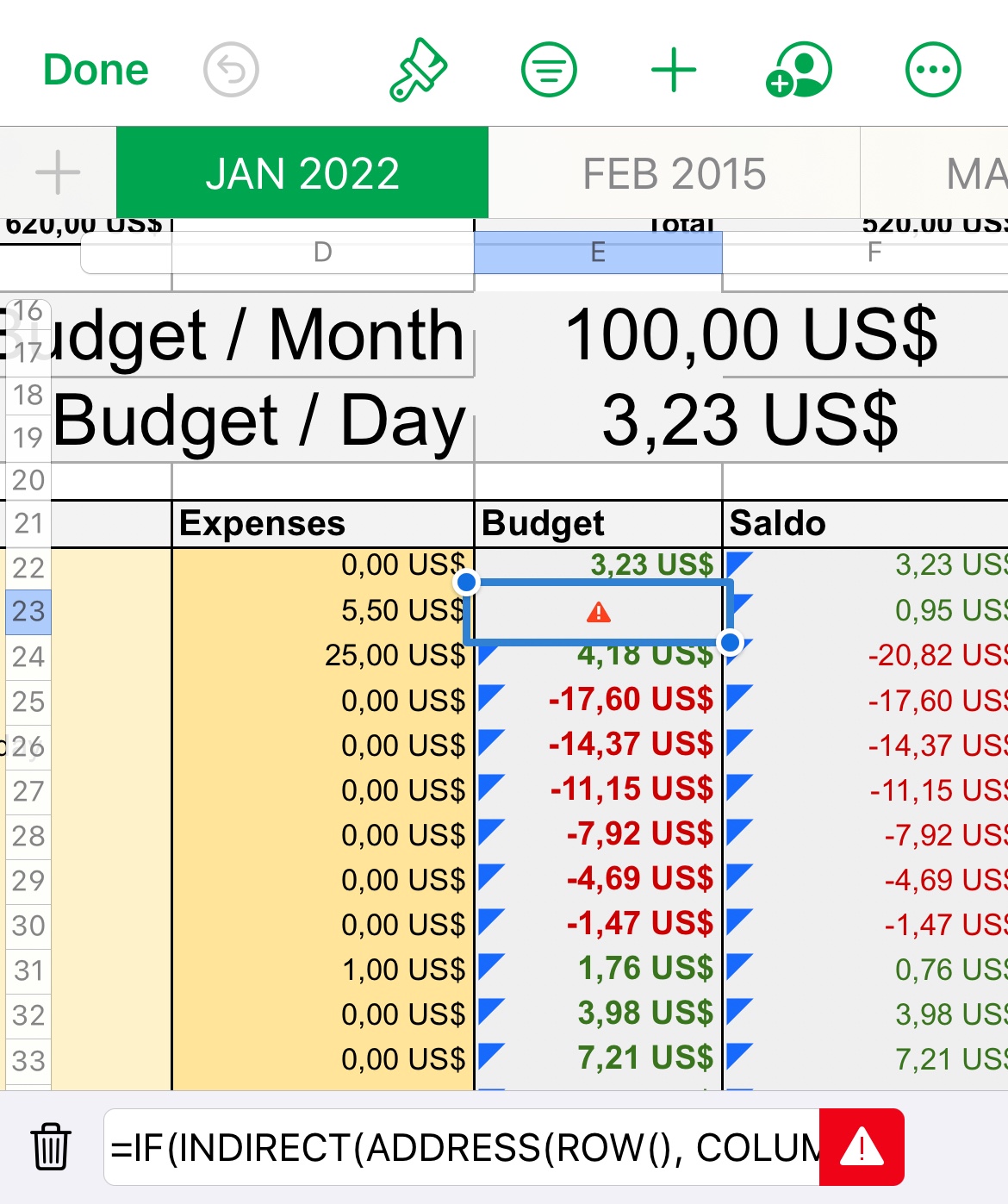Viewport: 1008px width, 1204px height.
Task: Tap the red error button in formula bar
Action: click(862, 1147)
